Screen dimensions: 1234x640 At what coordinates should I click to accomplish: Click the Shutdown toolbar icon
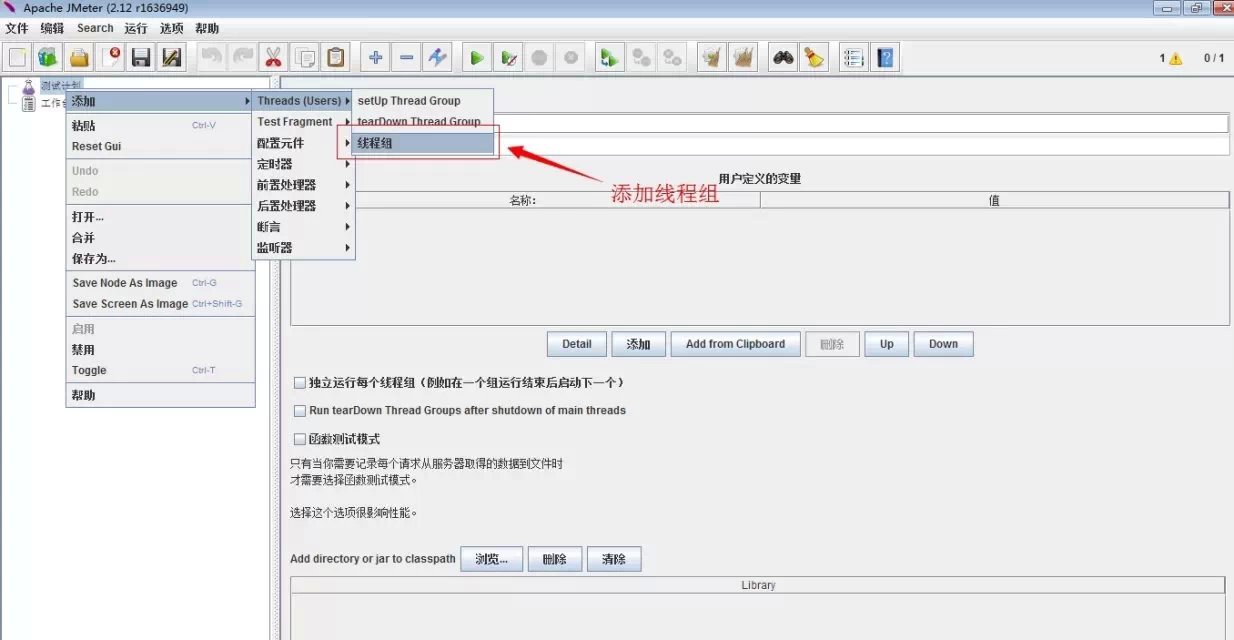570,58
